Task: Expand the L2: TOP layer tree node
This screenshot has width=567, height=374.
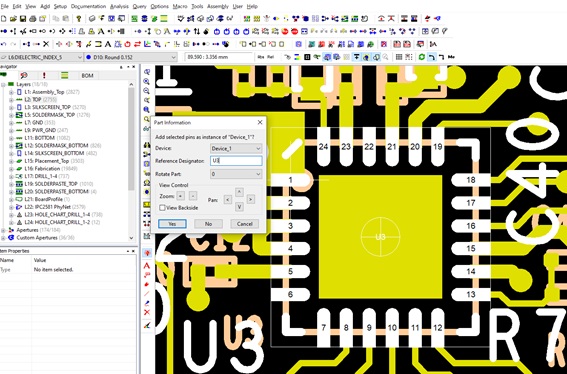Action: pyautogui.click(x=11, y=99)
